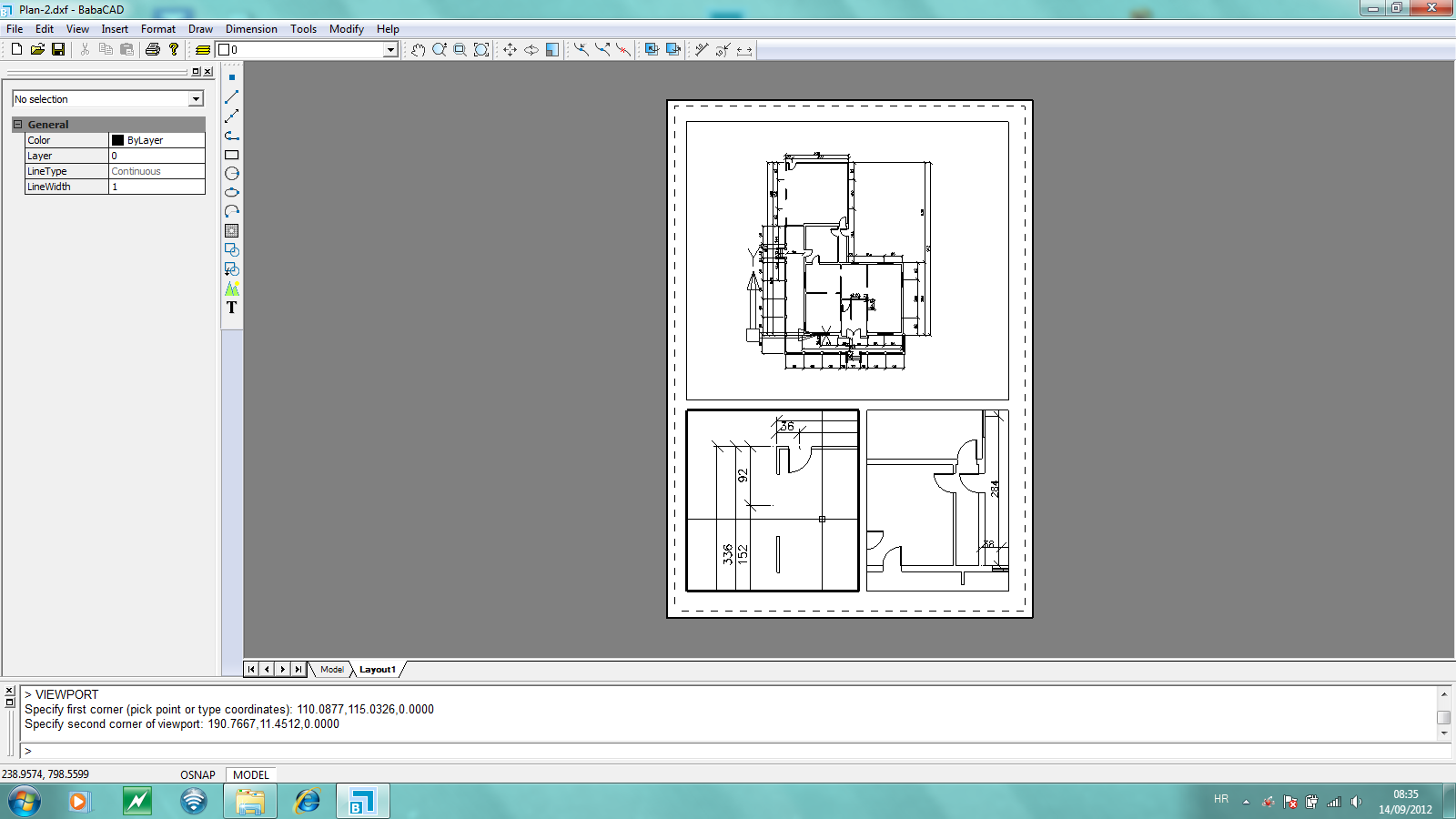Select the Text tool

pyautogui.click(x=232, y=308)
